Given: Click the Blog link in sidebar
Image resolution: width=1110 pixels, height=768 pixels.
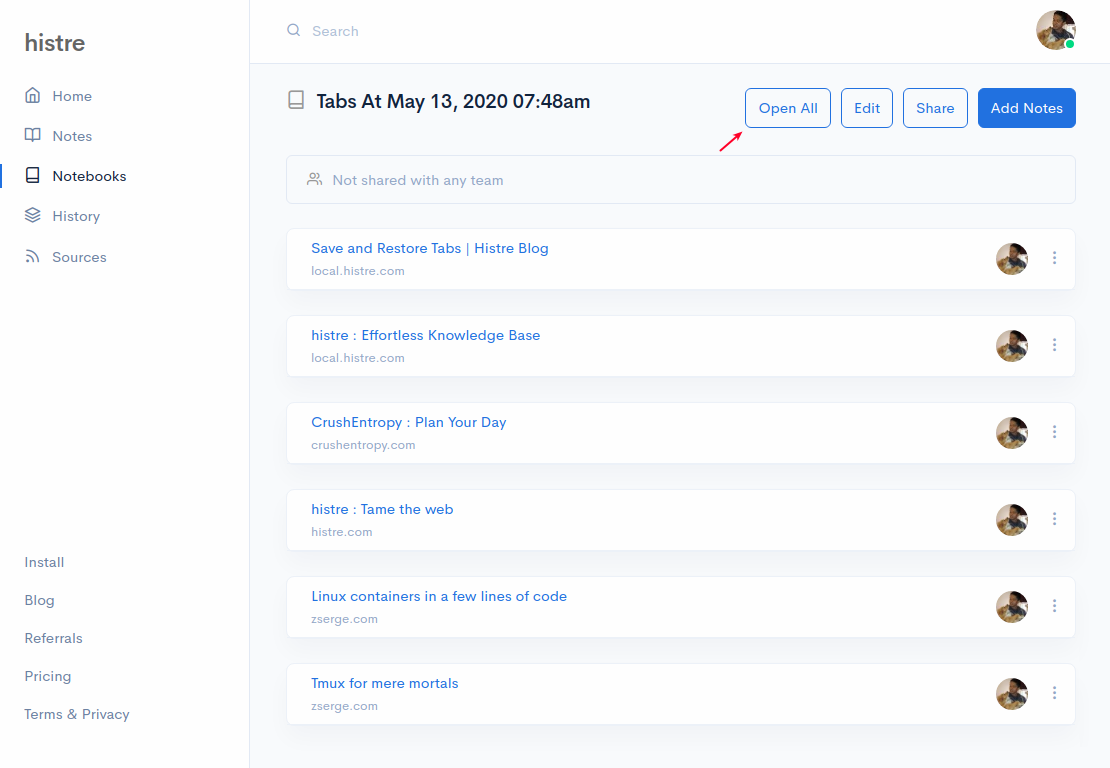Looking at the screenshot, I should point(39,600).
